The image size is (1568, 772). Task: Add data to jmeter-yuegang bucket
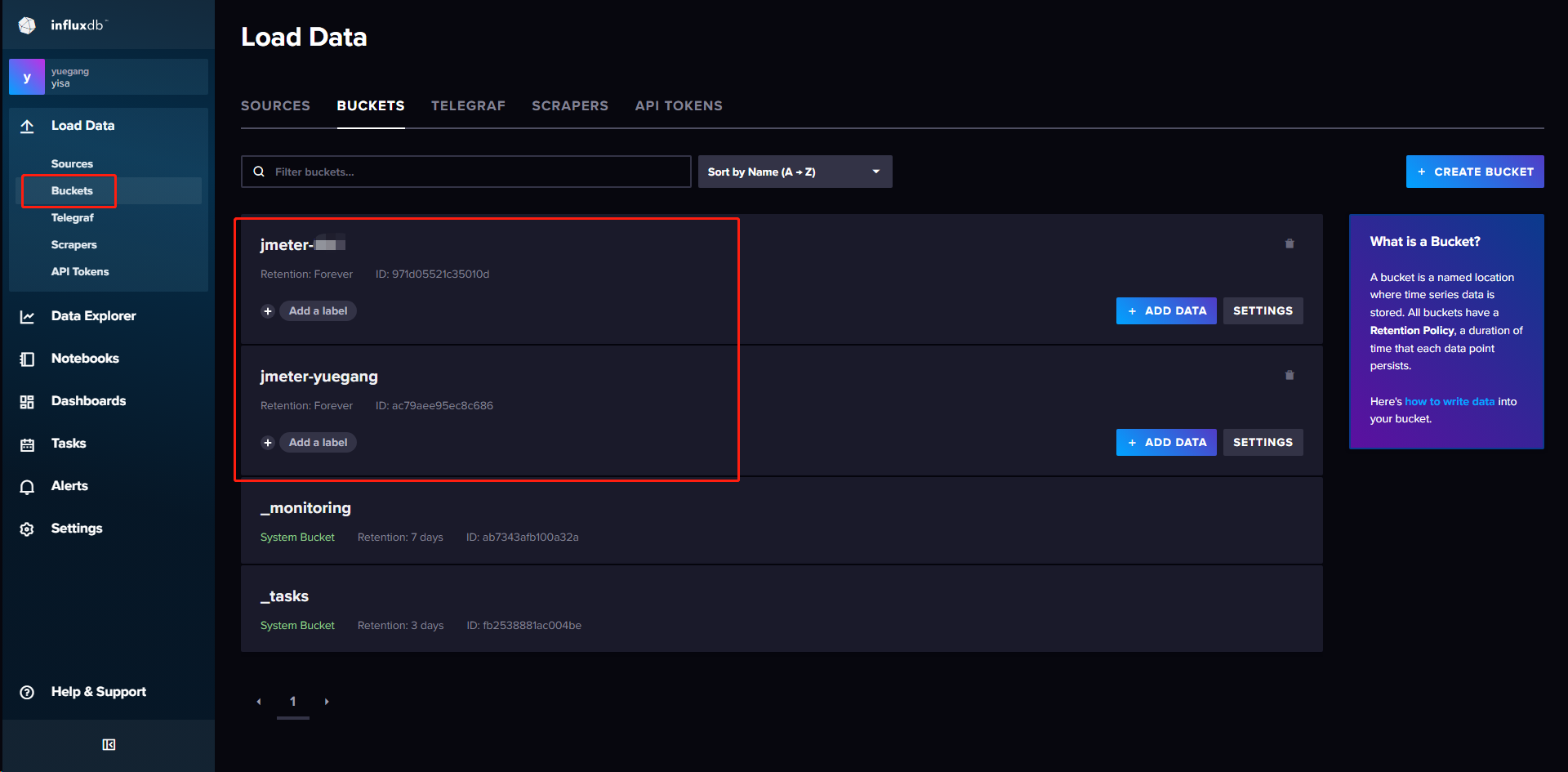pos(1166,443)
